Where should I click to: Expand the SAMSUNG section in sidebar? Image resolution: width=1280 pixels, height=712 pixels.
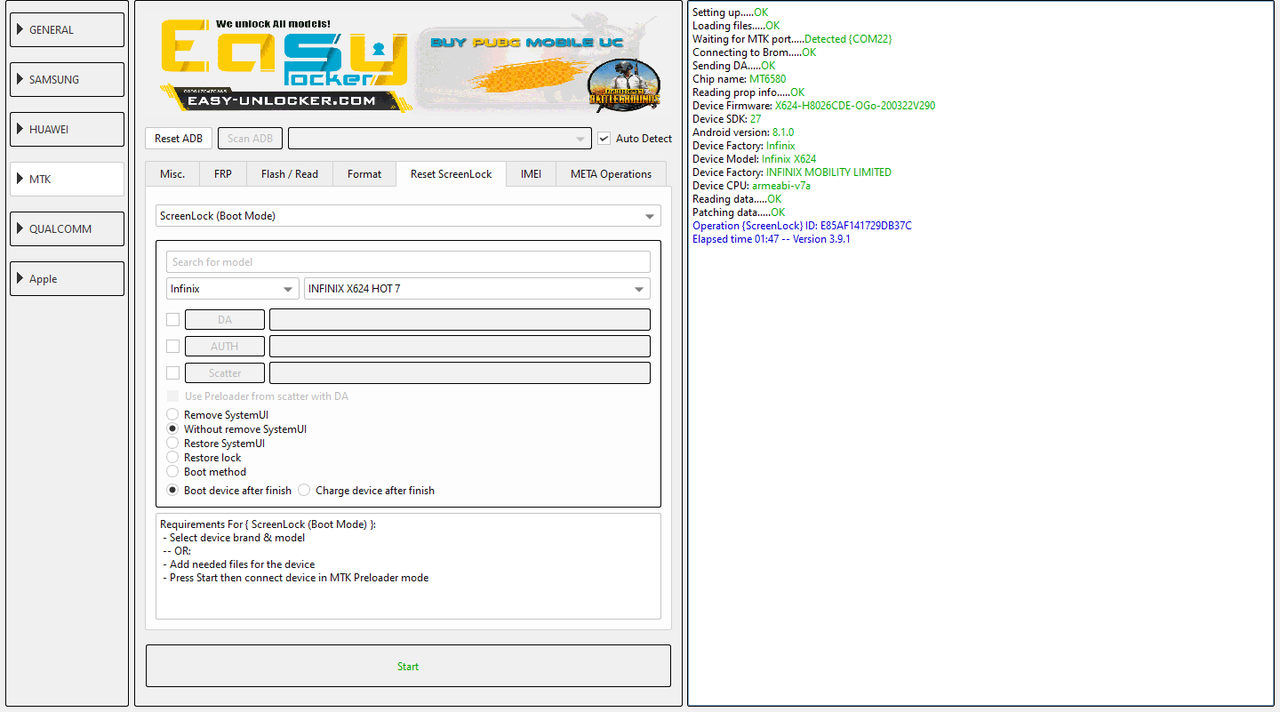click(67, 79)
